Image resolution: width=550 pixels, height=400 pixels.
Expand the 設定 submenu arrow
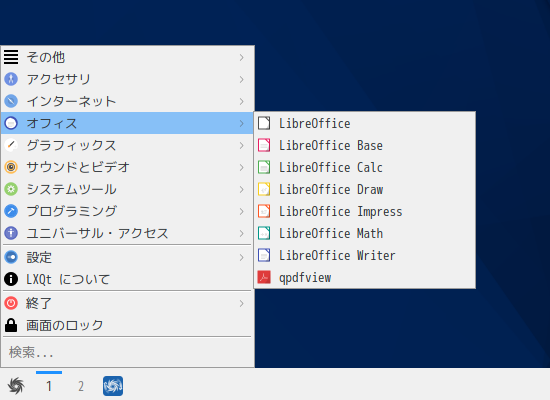(x=241, y=257)
